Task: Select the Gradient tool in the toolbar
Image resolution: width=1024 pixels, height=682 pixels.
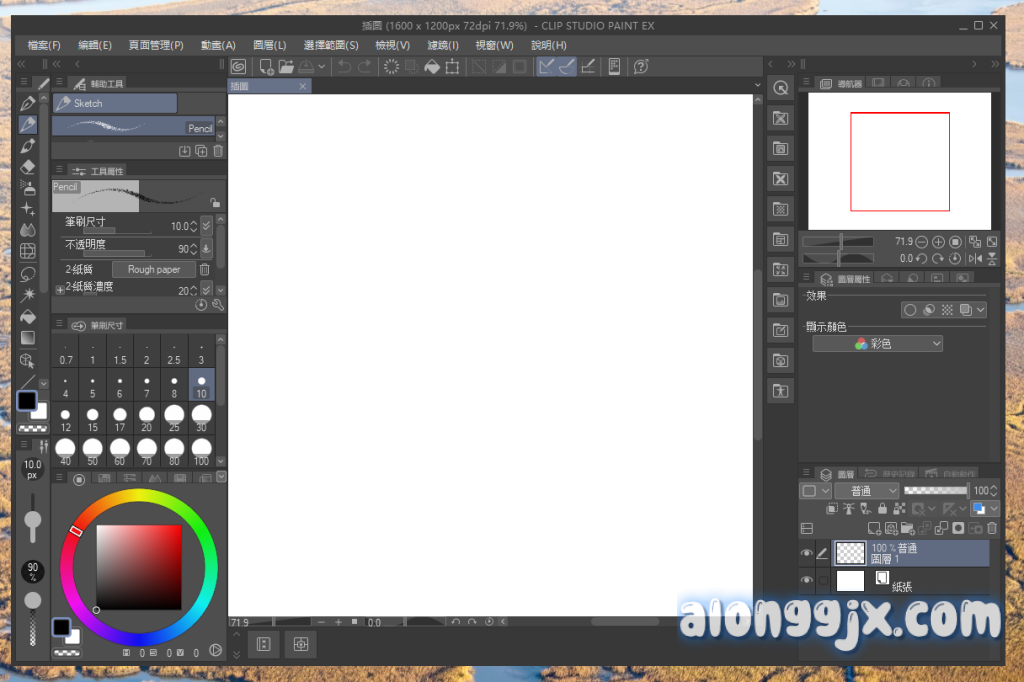Action: (x=28, y=338)
